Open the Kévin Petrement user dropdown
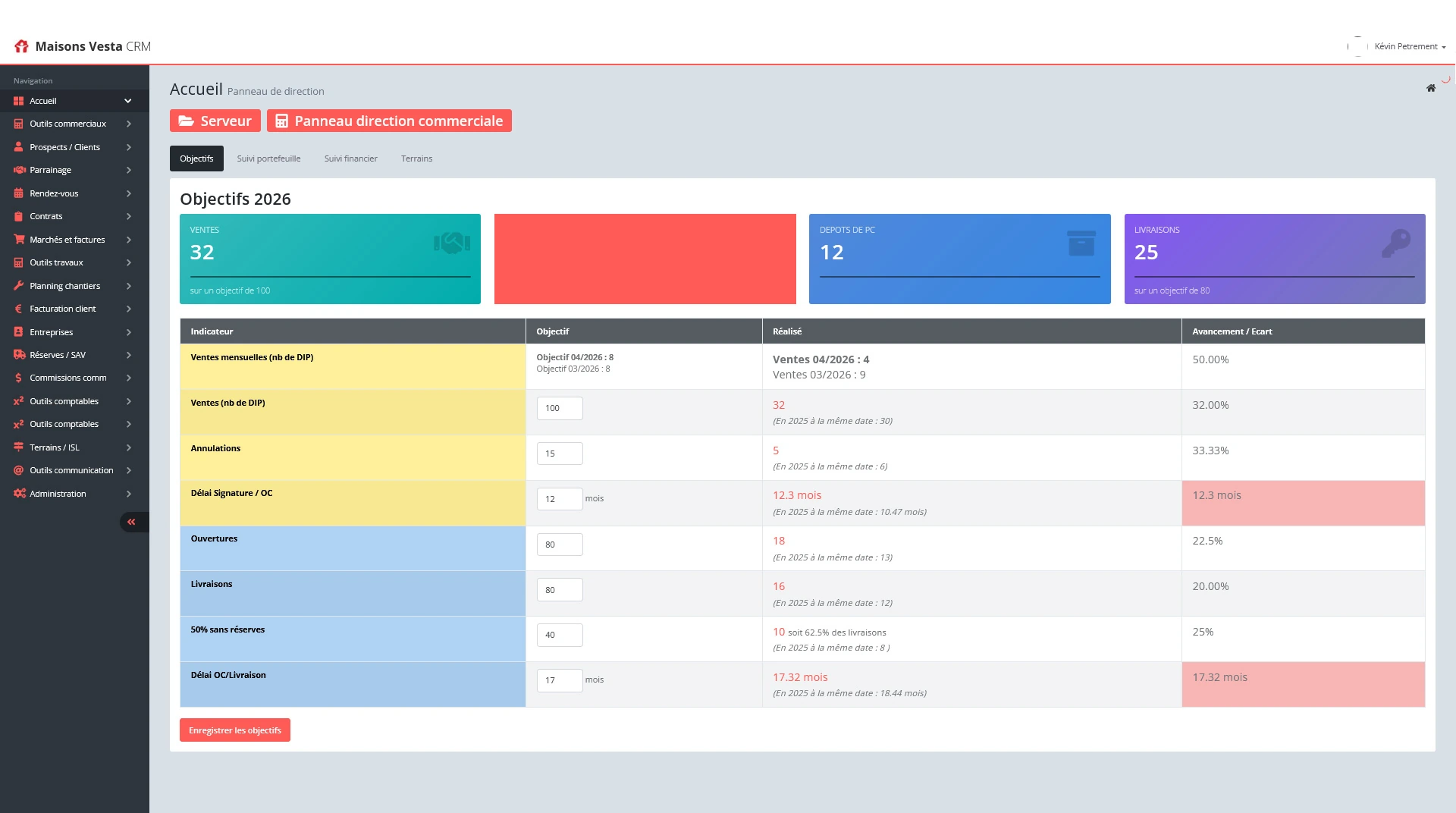The width and height of the screenshot is (1456, 813). (x=1409, y=46)
